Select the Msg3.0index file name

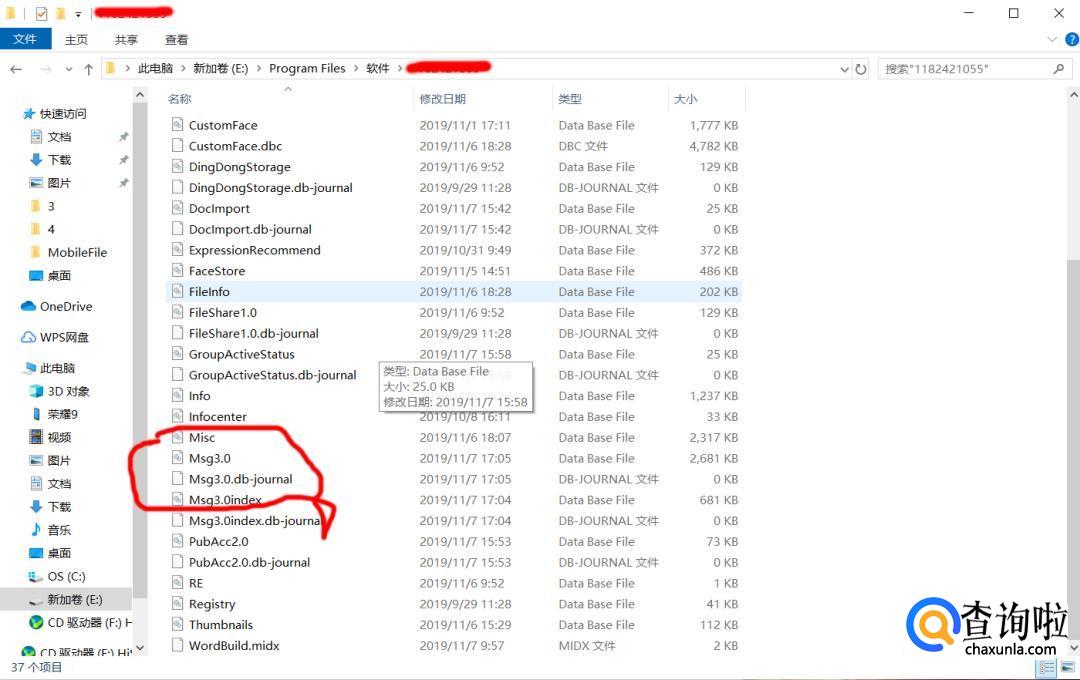pyautogui.click(x=225, y=499)
